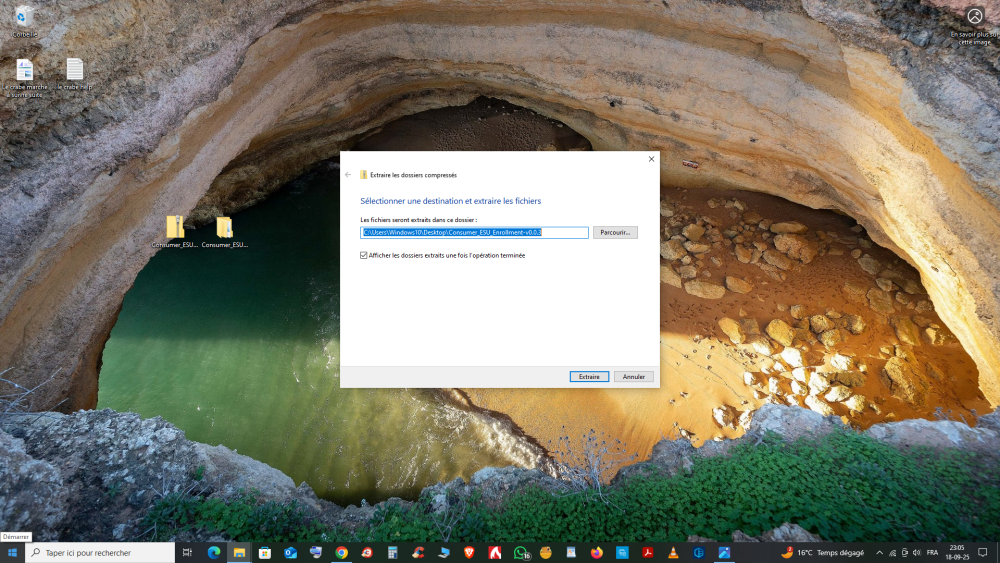Click the destination folder path field

click(474, 232)
